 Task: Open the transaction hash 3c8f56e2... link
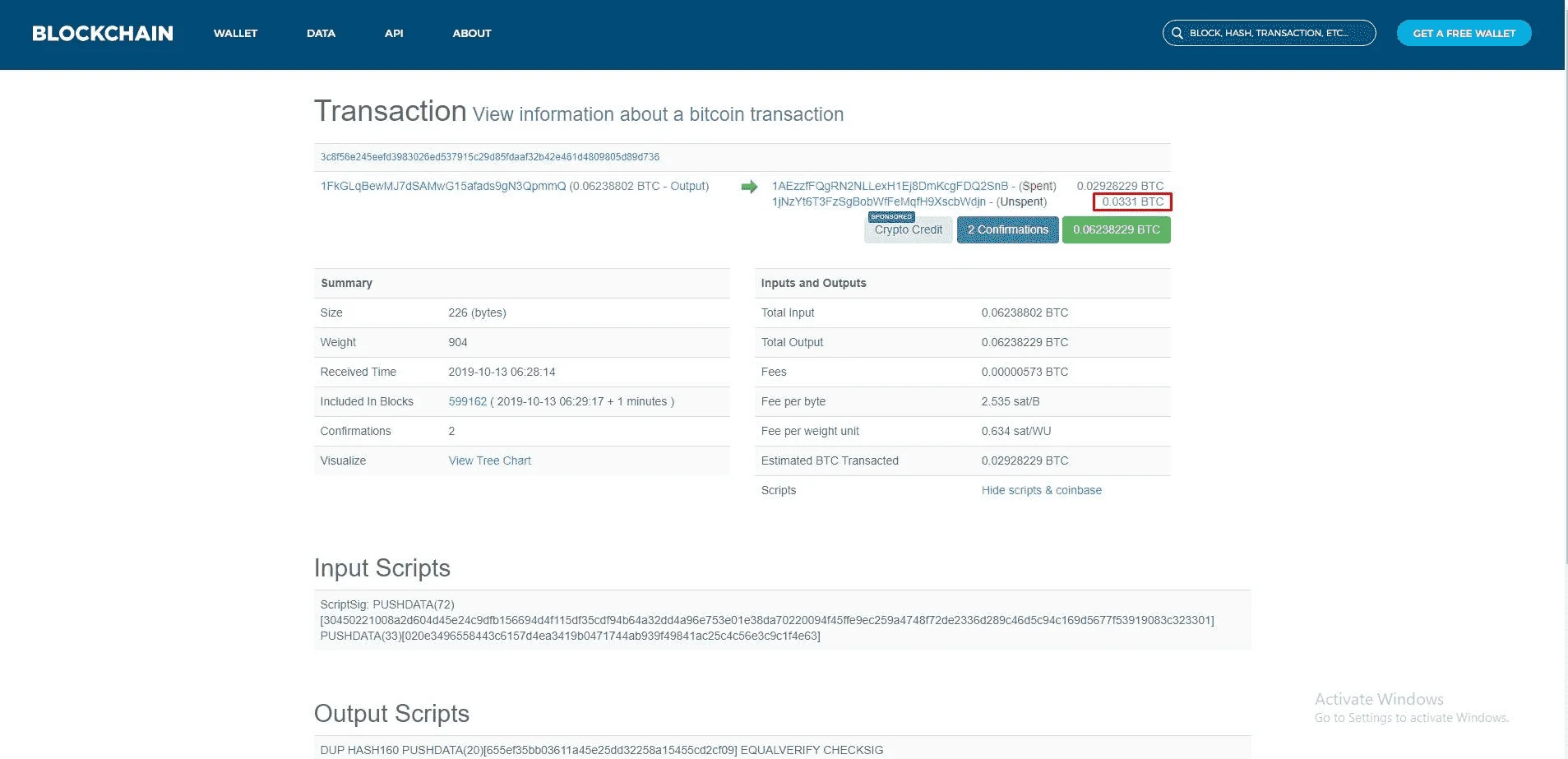coord(490,157)
